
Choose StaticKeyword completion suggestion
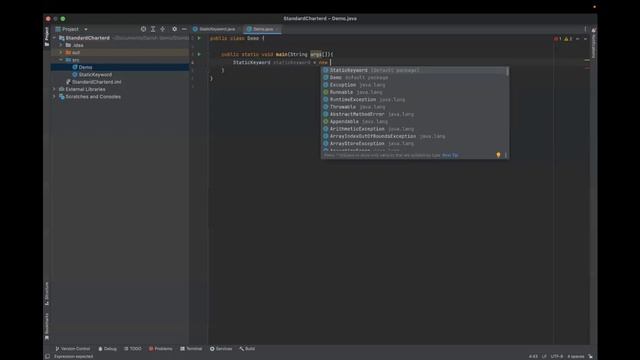414,70
